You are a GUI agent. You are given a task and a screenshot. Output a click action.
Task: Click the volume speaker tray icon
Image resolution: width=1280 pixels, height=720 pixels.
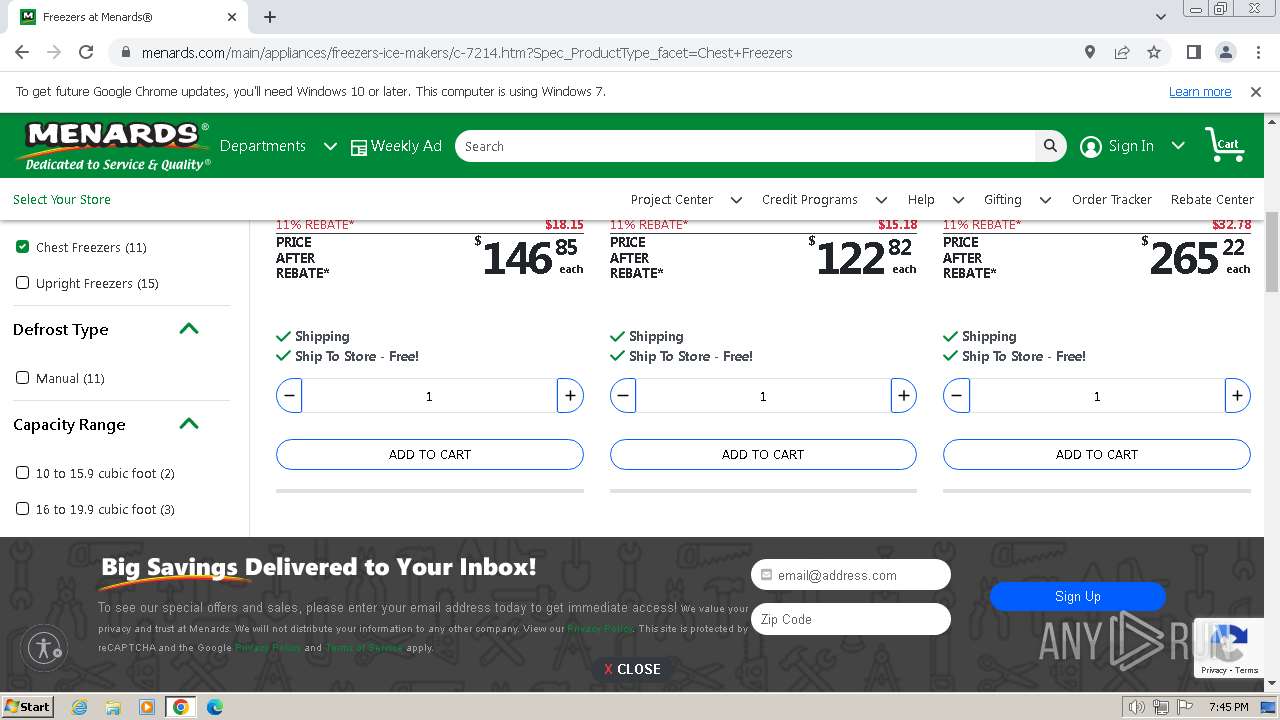(x=1137, y=707)
